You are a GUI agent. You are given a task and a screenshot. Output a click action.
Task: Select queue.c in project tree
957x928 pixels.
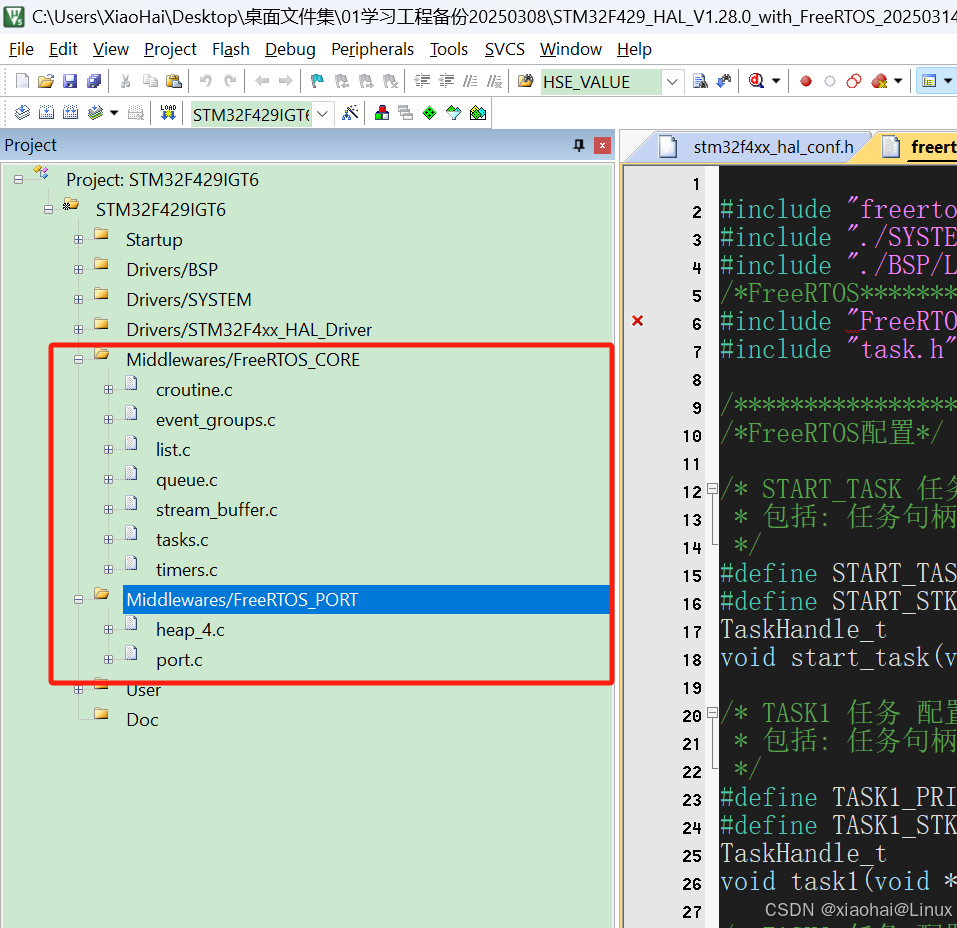[x=186, y=480]
